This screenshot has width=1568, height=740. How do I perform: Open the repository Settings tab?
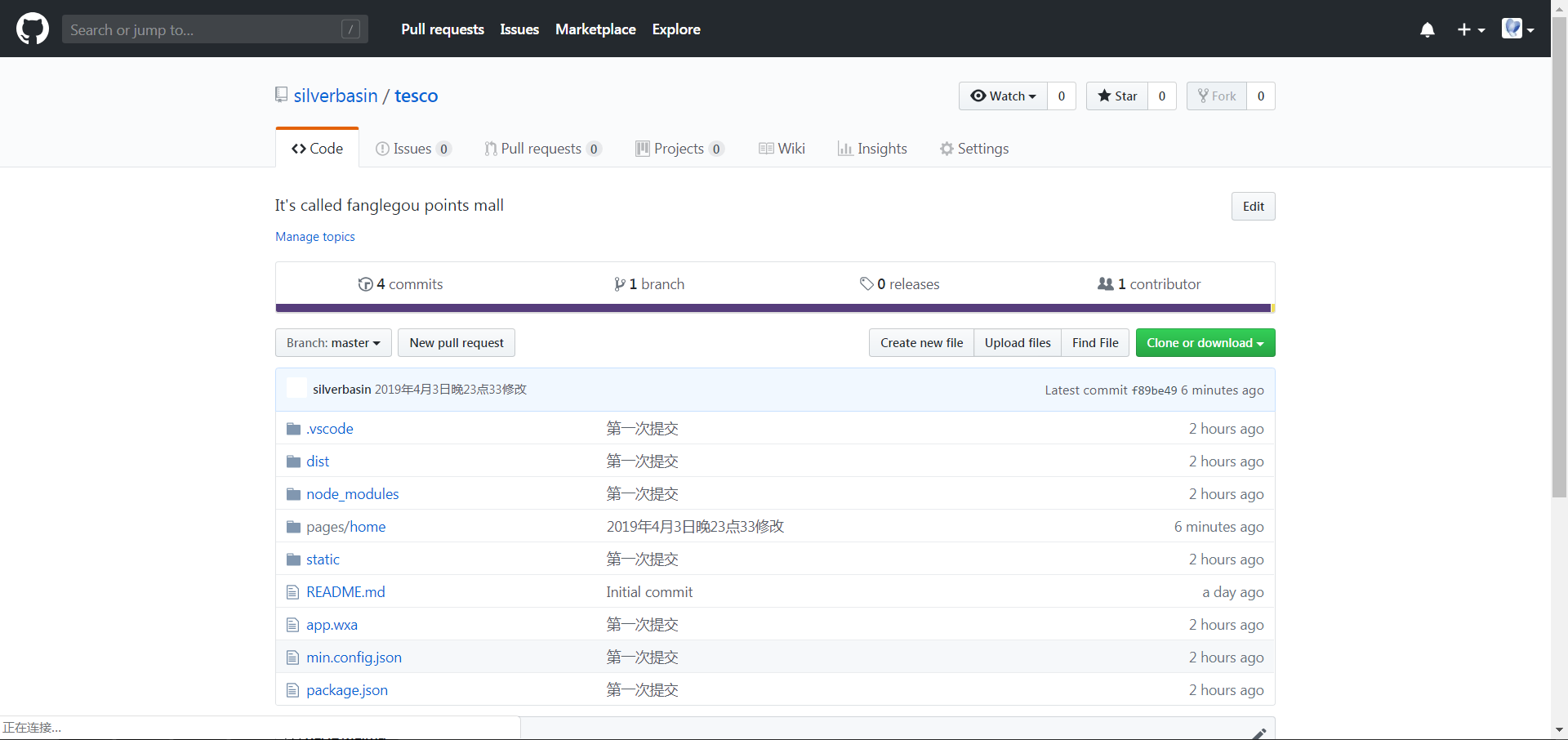click(974, 149)
